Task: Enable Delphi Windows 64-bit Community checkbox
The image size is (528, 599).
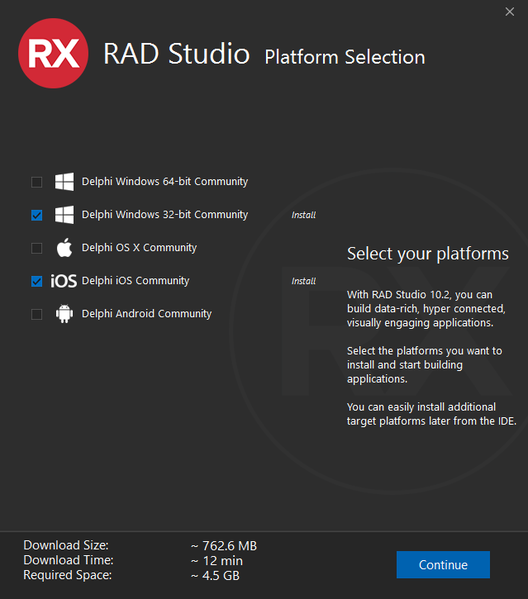Action: click(37, 182)
